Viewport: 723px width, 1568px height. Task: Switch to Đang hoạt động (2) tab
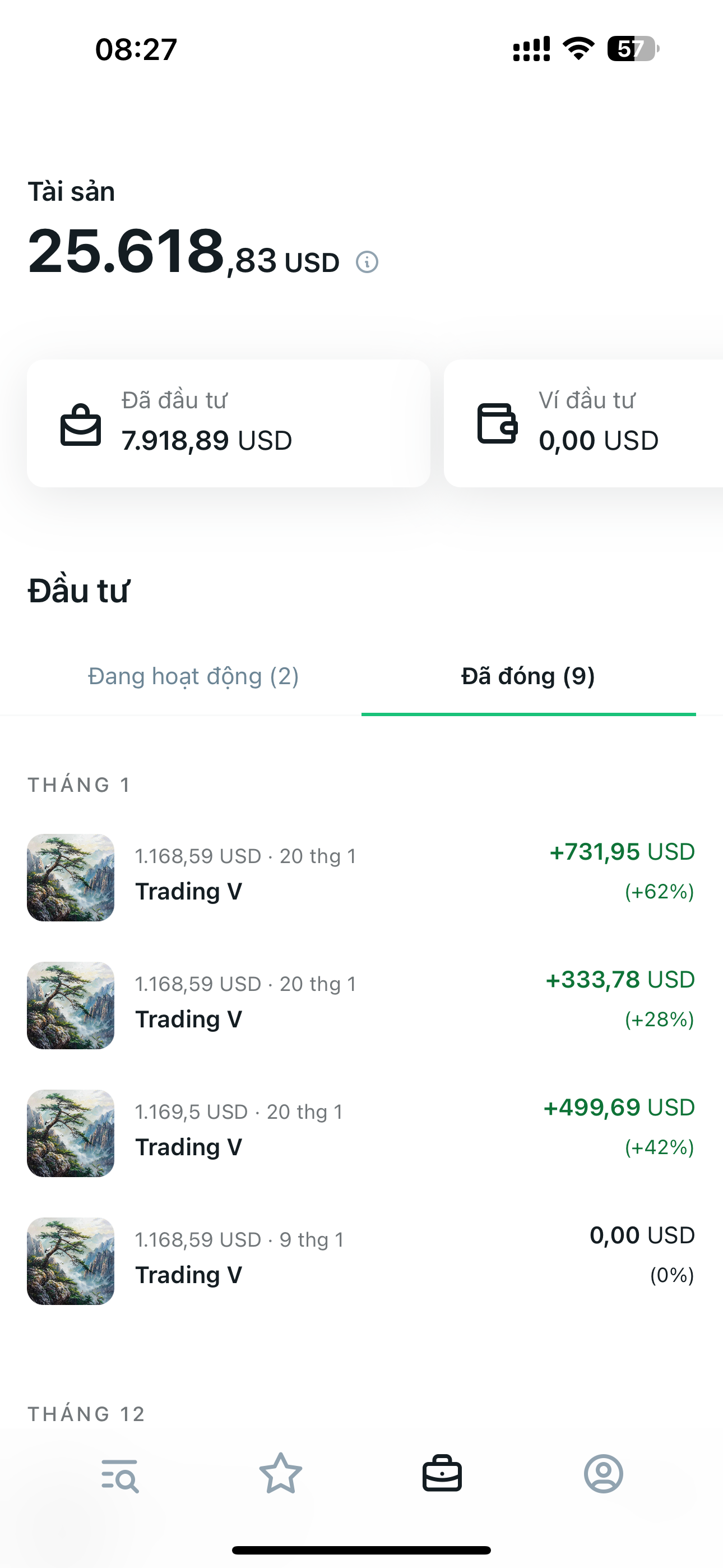tap(193, 676)
